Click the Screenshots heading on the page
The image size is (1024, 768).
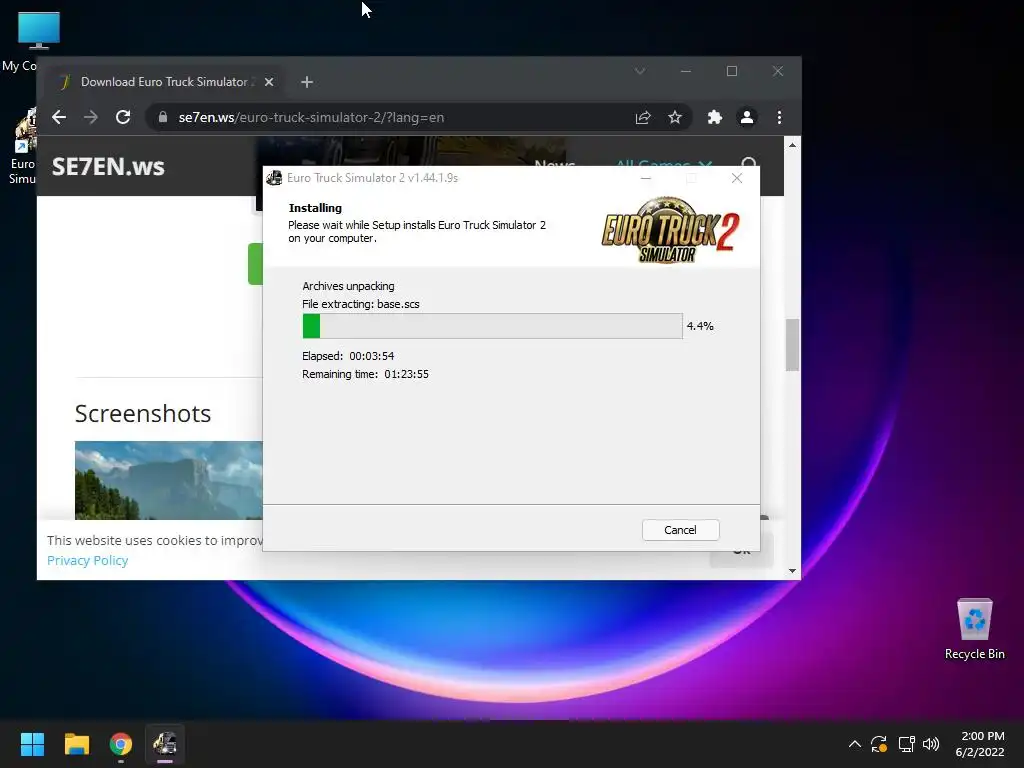point(143,414)
